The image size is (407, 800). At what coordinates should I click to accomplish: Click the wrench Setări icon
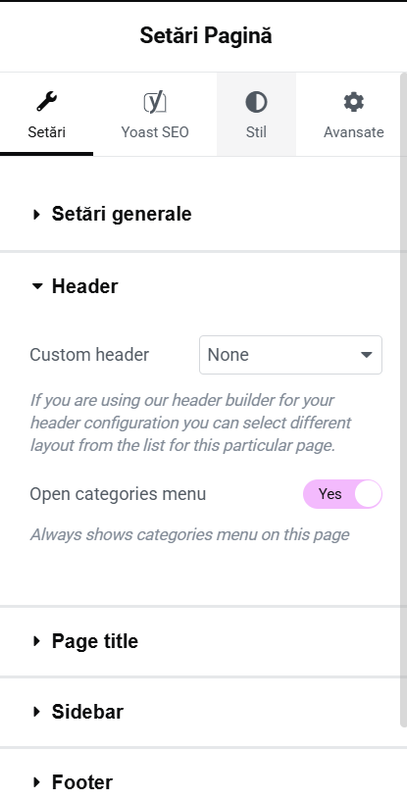pos(46,102)
